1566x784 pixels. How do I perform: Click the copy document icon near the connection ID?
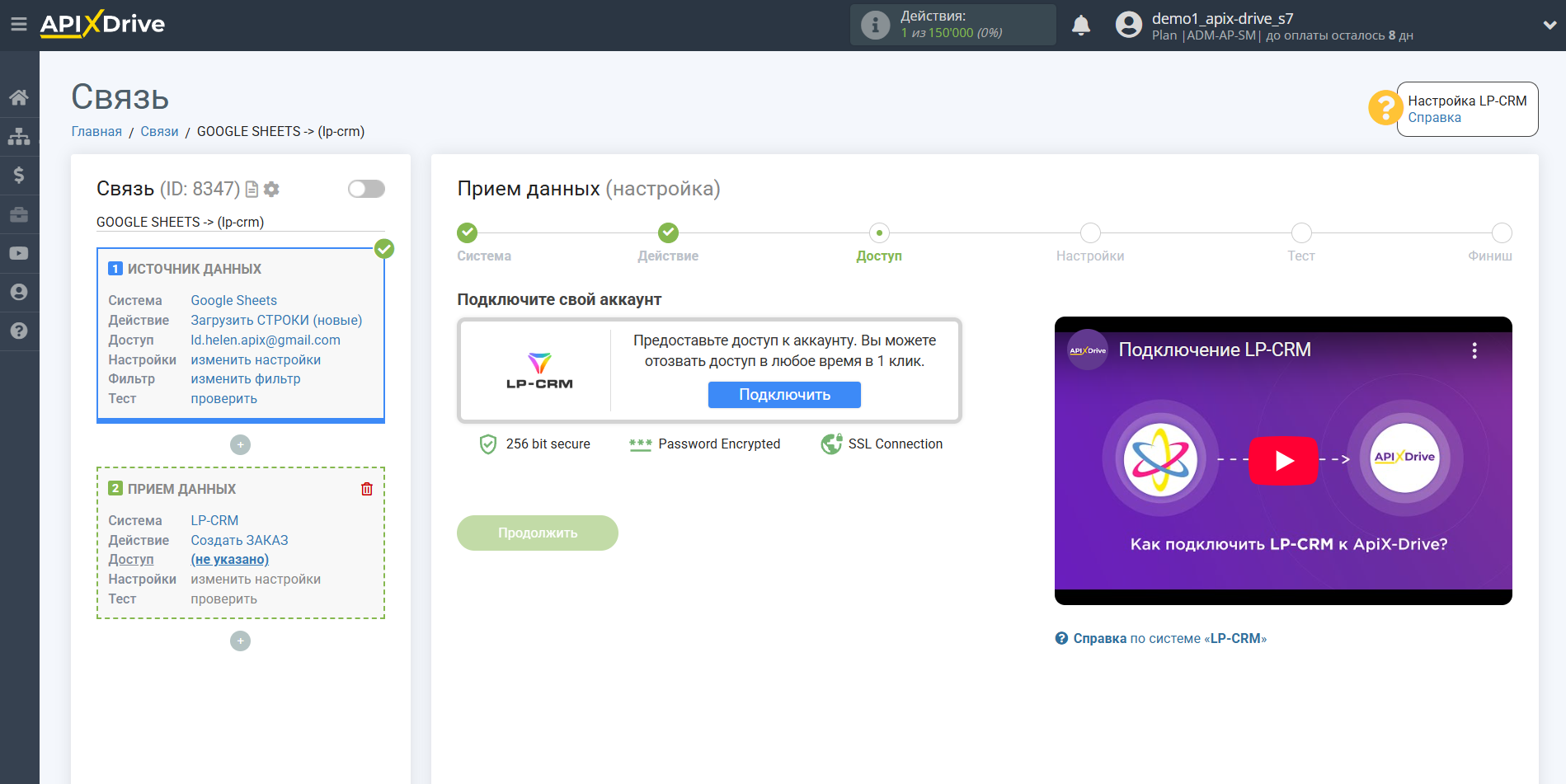coord(252,190)
